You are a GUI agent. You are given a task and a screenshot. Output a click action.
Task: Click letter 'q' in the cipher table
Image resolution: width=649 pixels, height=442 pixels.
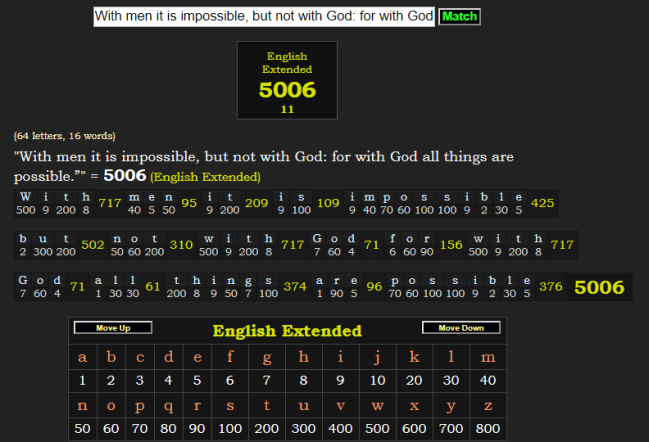(x=168, y=406)
